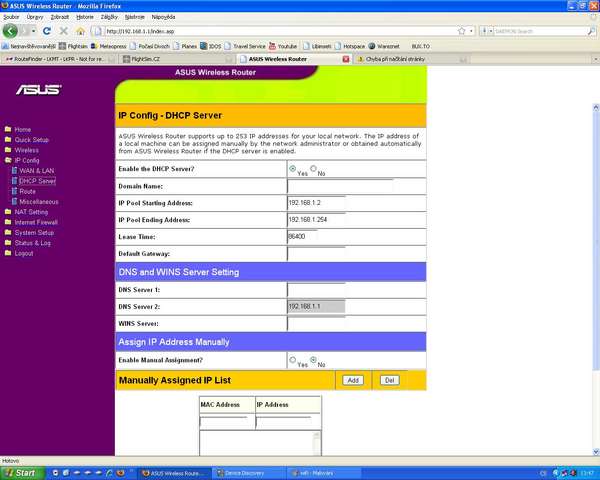600x480 pixels.
Task: Disable DHCP Server with No radio
Action: [313, 168]
